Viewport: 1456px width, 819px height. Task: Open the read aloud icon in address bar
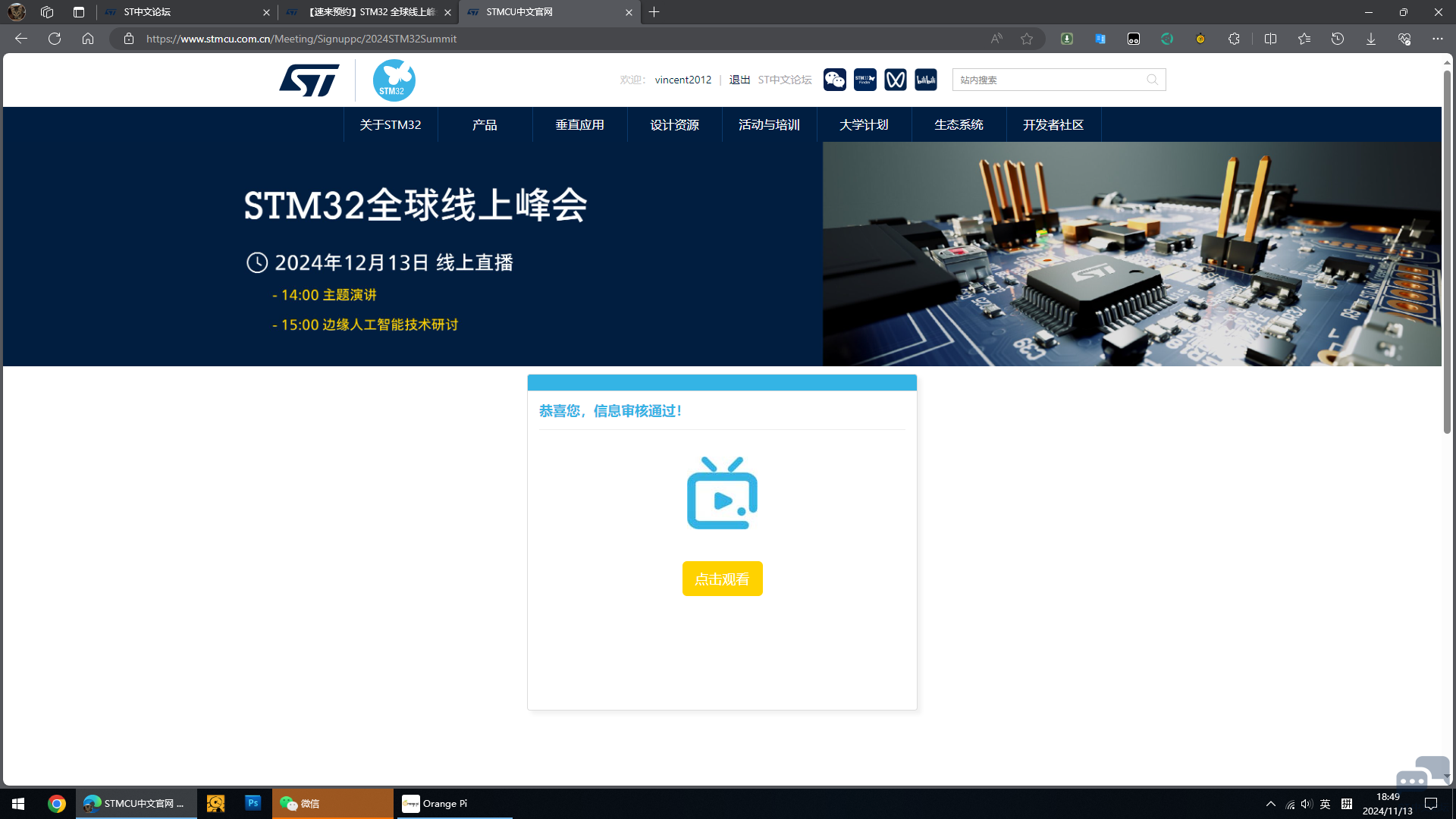(x=996, y=39)
